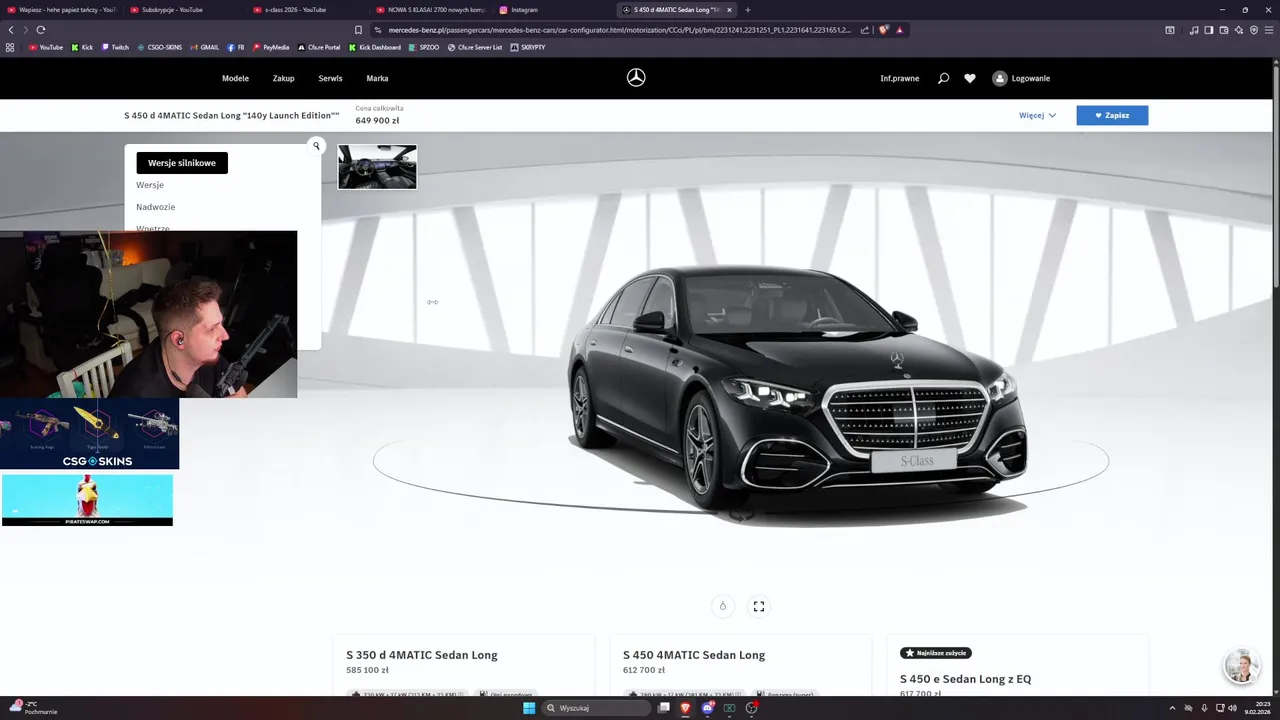This screenshot has width=1280, height=720.
Task: Go back in browser history
Action: click(11, 30)
